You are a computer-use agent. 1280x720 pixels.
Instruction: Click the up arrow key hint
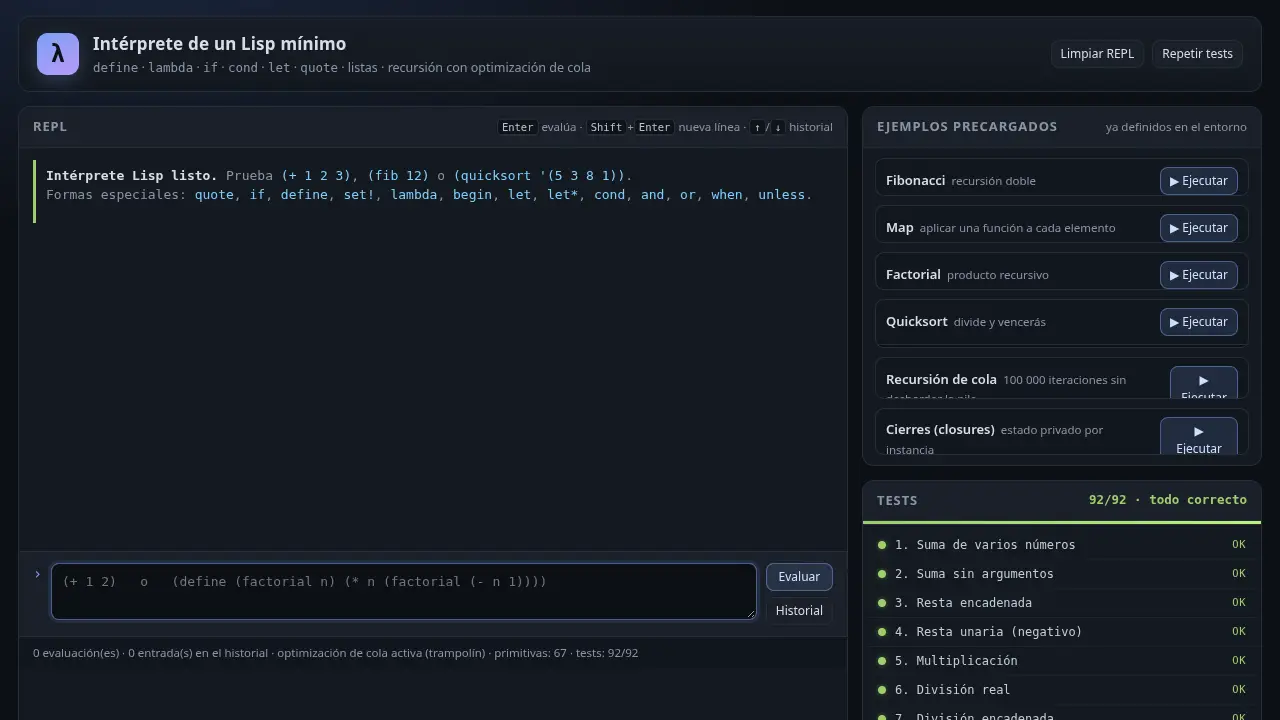757,127
